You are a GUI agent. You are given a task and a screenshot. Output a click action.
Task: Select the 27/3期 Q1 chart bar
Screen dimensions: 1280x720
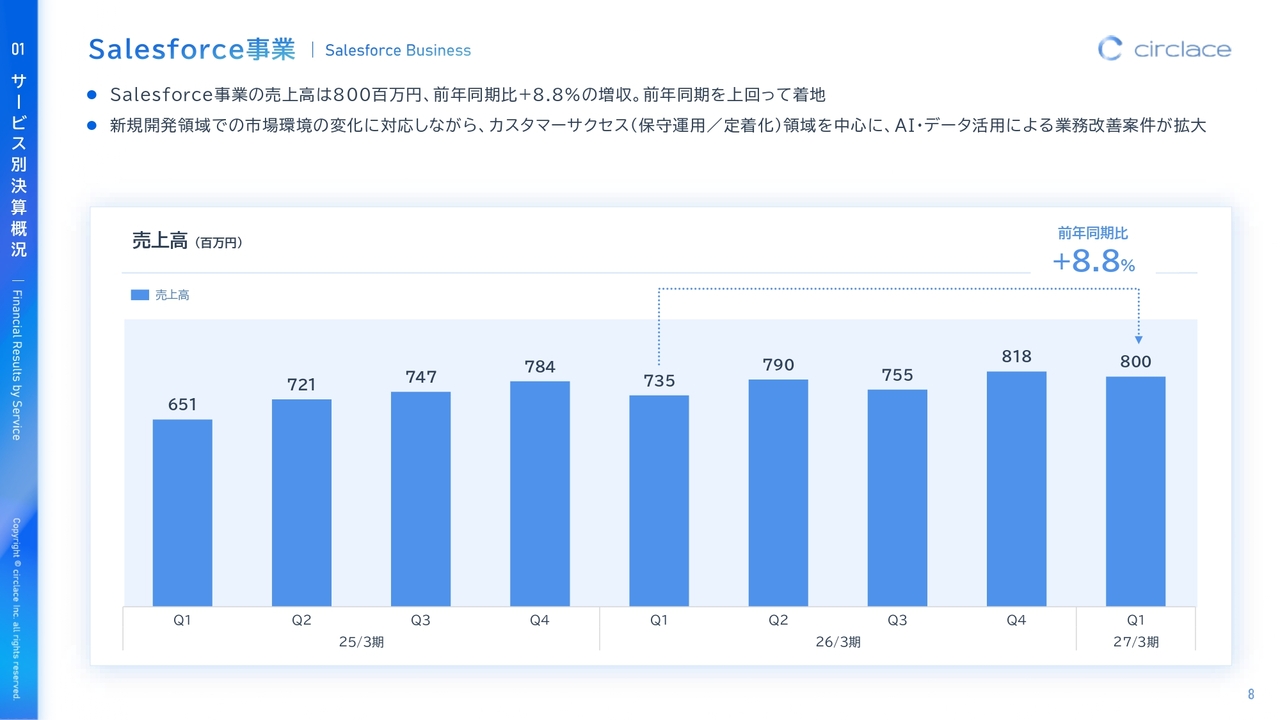1136,491
